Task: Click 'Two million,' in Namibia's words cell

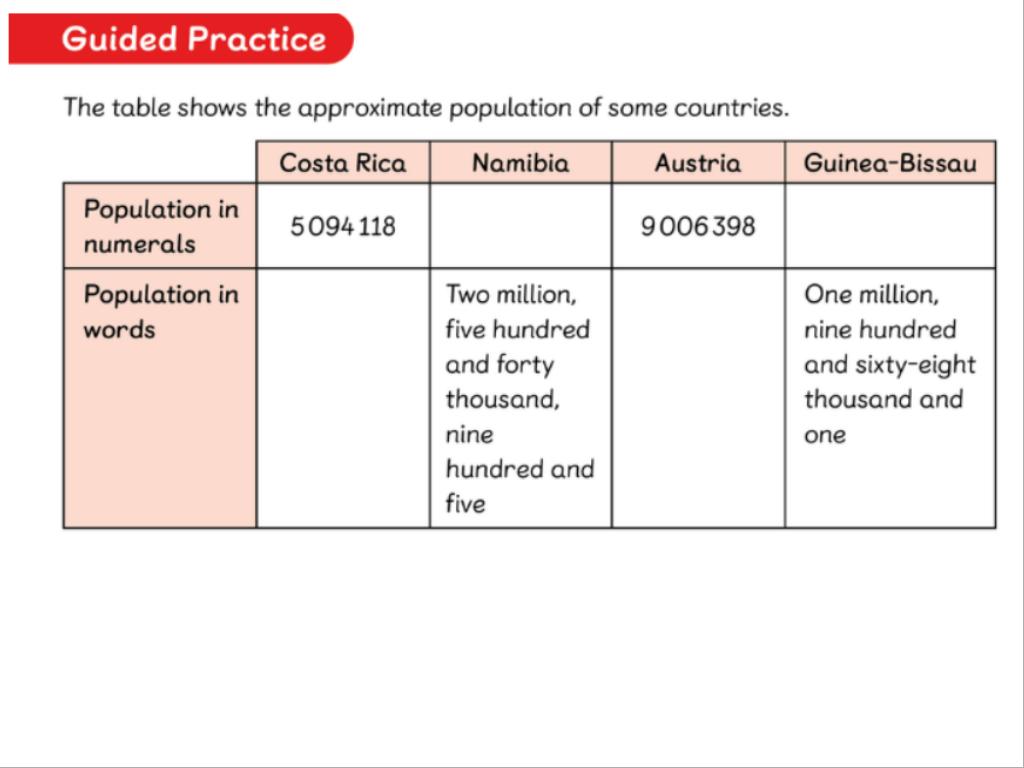Action: point(511,295)
